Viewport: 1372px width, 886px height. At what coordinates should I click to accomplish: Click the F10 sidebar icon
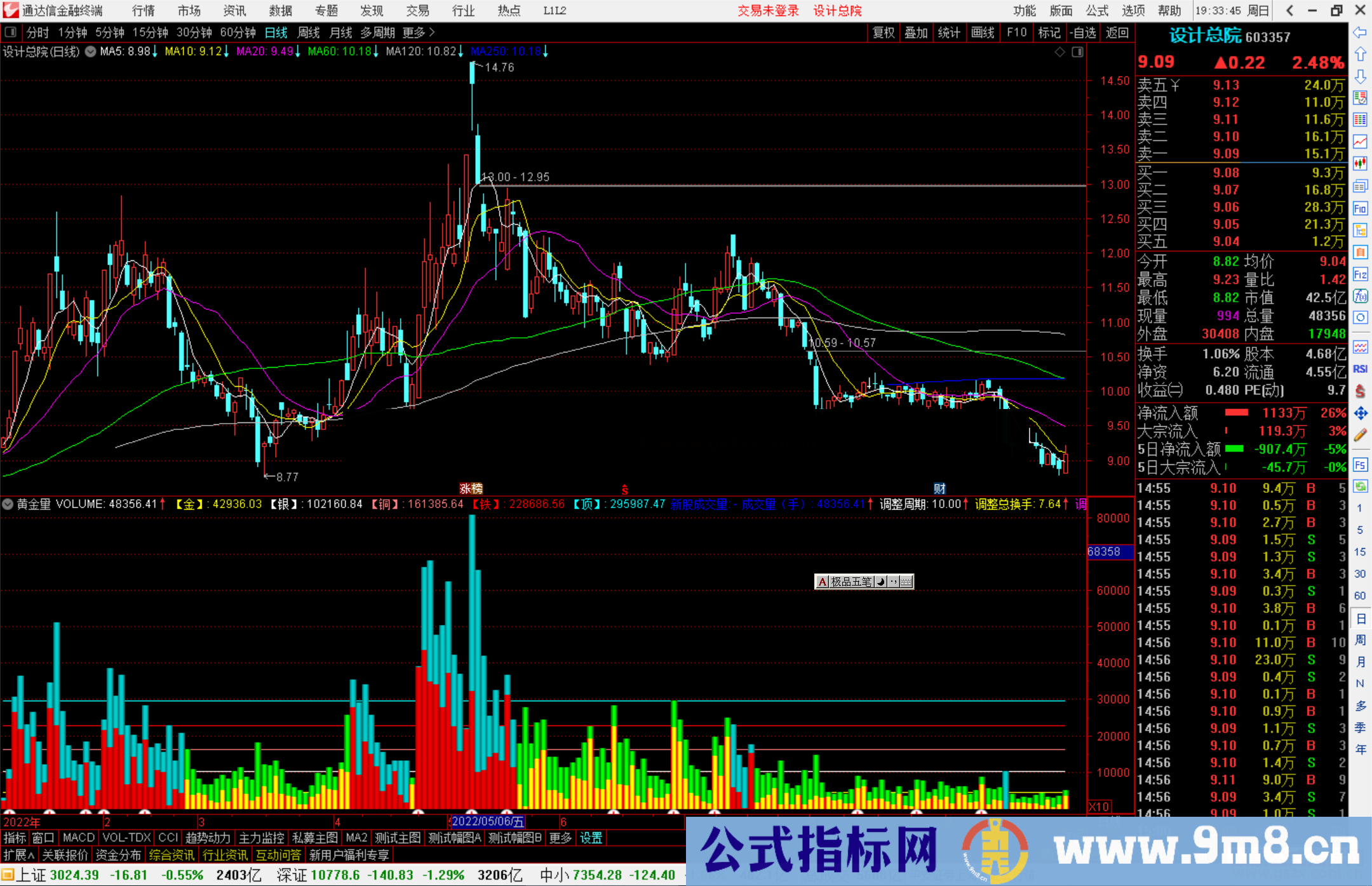pos(1360,208)
